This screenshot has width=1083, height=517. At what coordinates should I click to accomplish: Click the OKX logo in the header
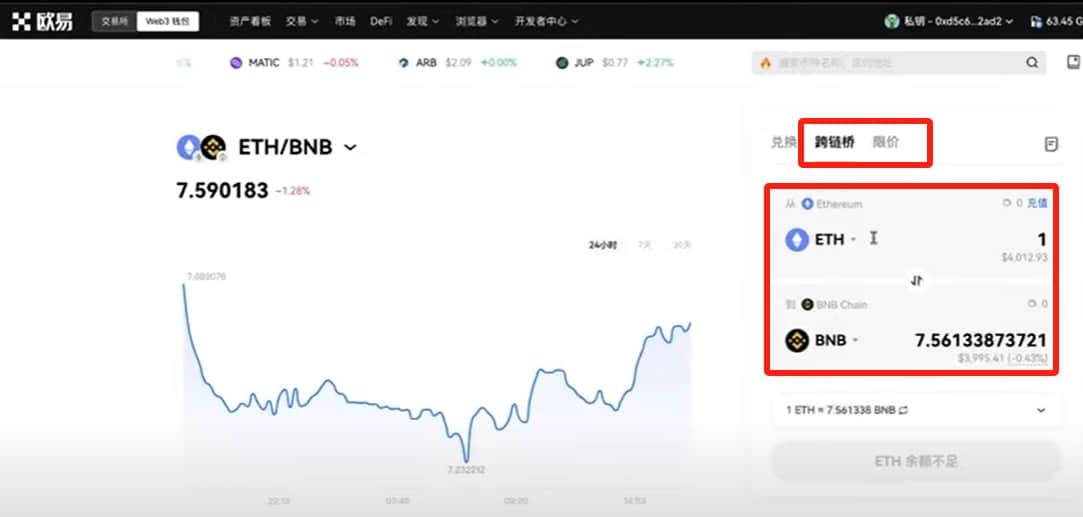tap(41, 21)
